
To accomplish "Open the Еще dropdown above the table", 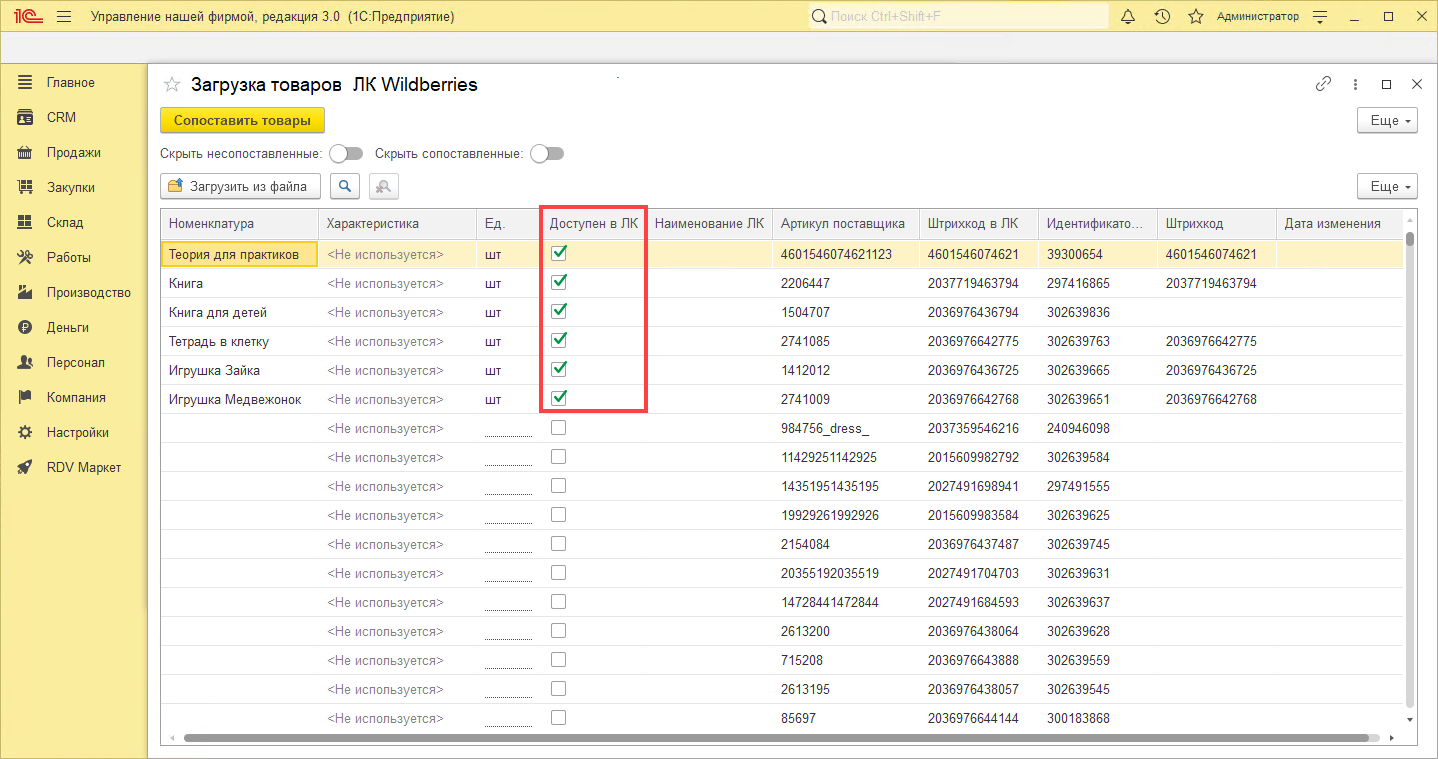I will click(x=1387, y=186).
